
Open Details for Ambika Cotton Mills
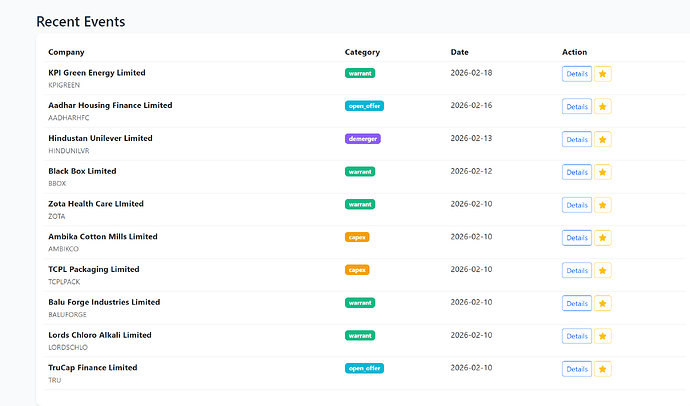[576, 238]
